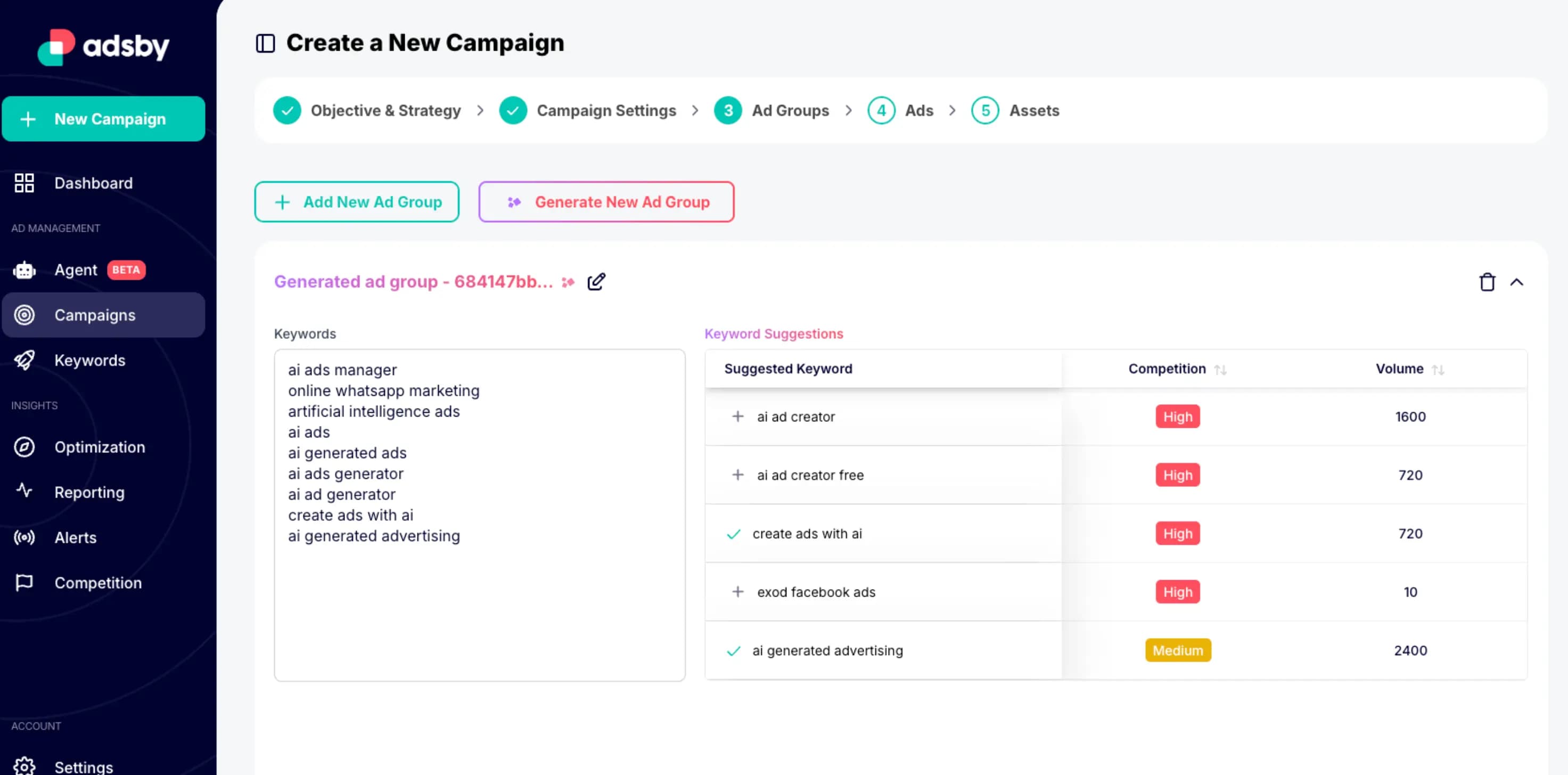1568x775 pixels.
Task: Jump ahead to the Ads step
Action: pyautogui.click(x=918, y=110)
